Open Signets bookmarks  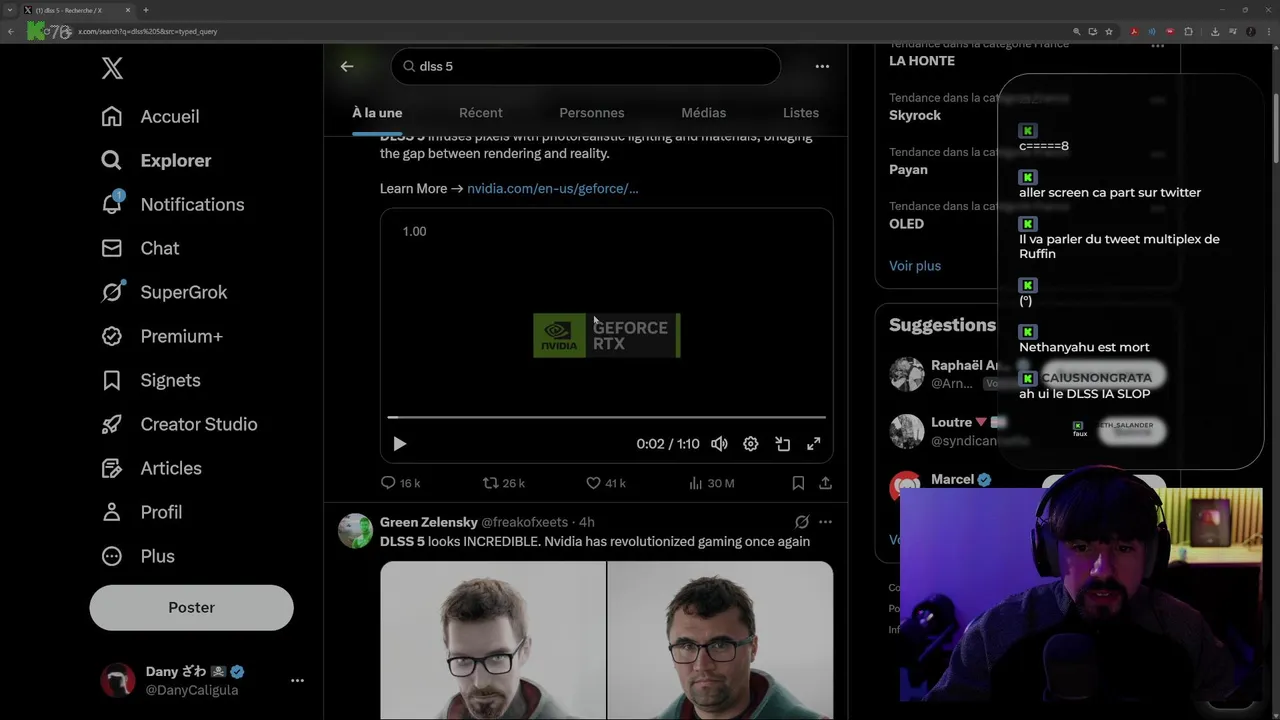(150, 380)
